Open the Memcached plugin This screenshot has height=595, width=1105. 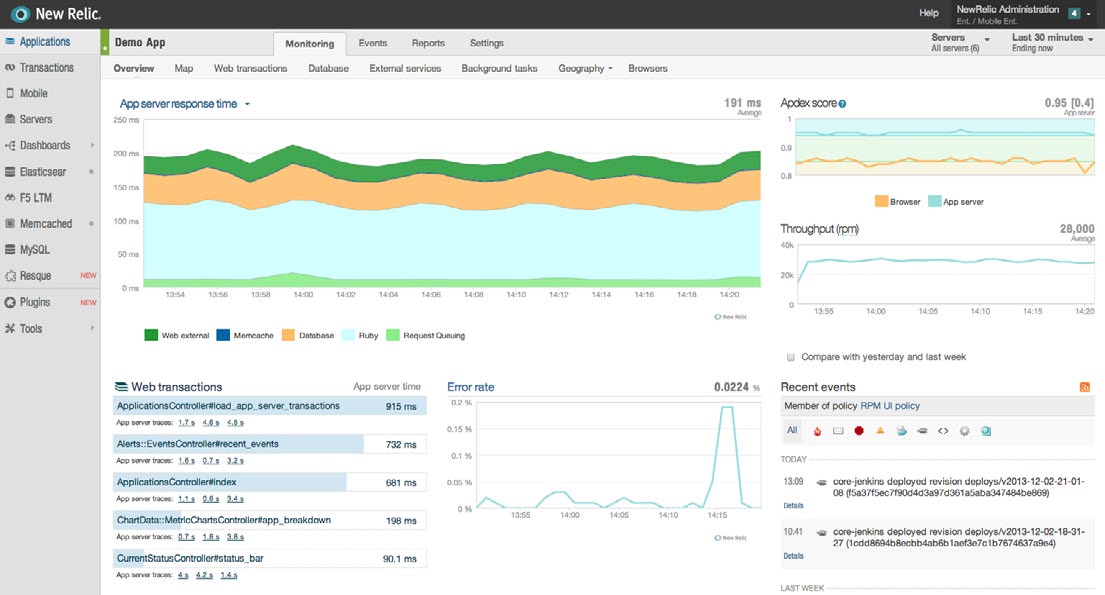coord(46,223)
